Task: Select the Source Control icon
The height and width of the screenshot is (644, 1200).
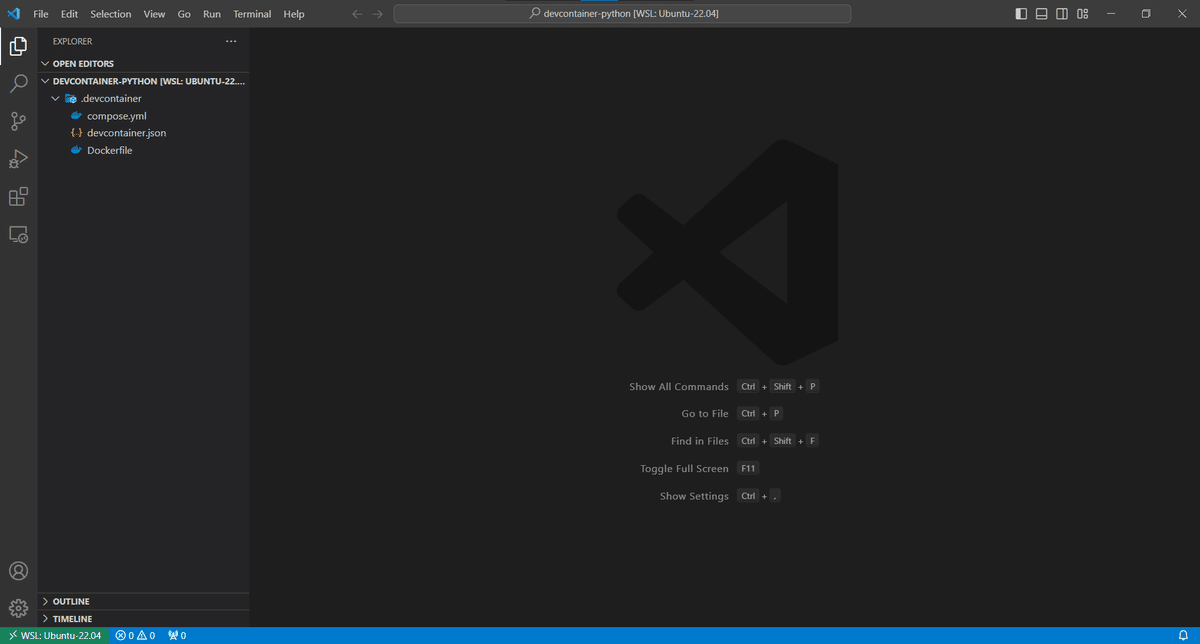Action: coord(18,121)
